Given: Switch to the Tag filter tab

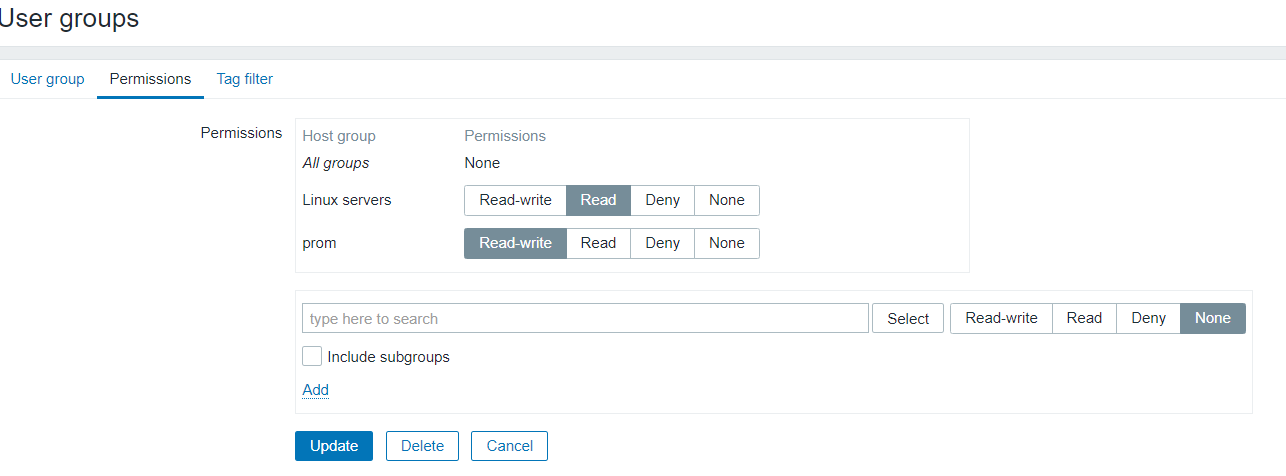Looking at the screenshot, I should [244, 79].
